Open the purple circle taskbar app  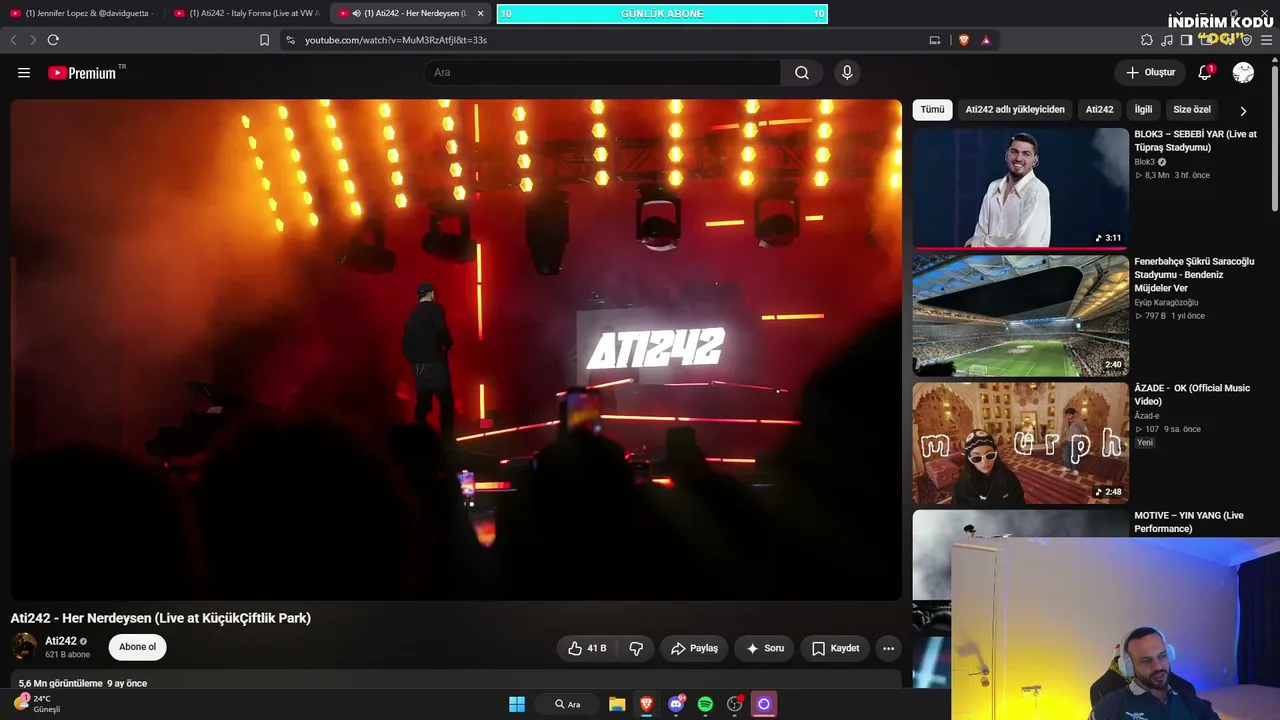(764, 704)
